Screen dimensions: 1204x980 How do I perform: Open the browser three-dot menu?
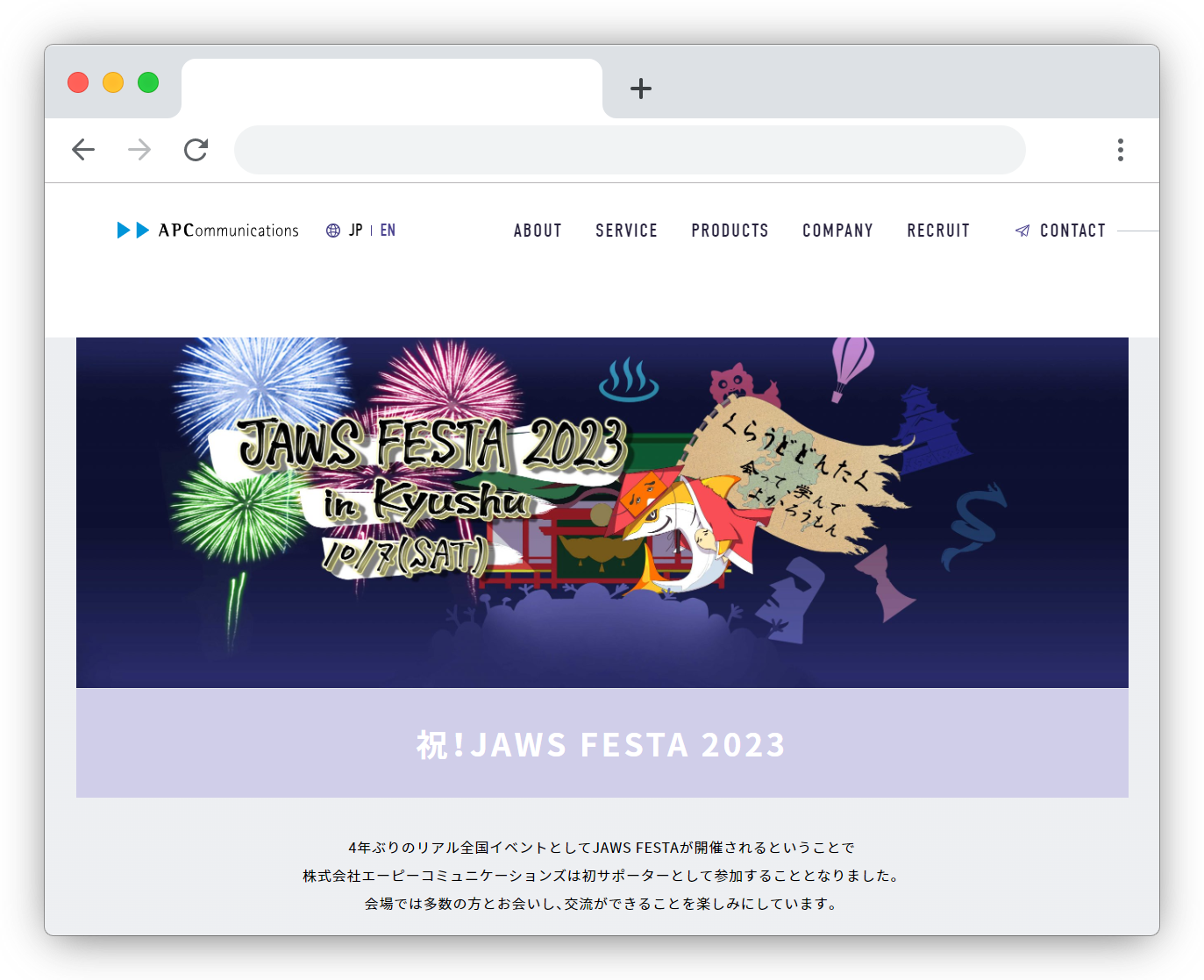point(1121,150)
